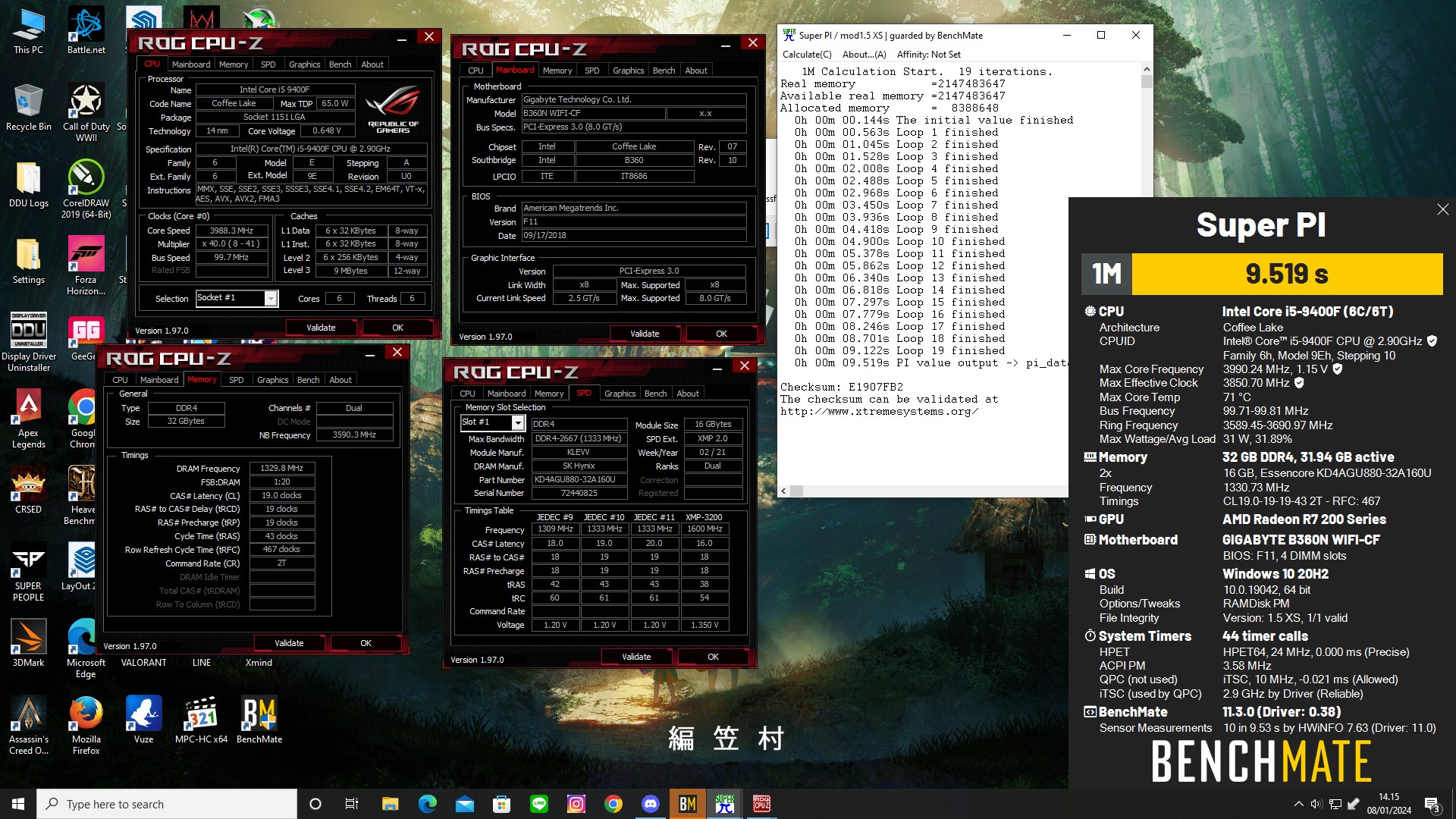
Task: Open 3DMark desktop shortcut
Action: (x=28, y=643)
